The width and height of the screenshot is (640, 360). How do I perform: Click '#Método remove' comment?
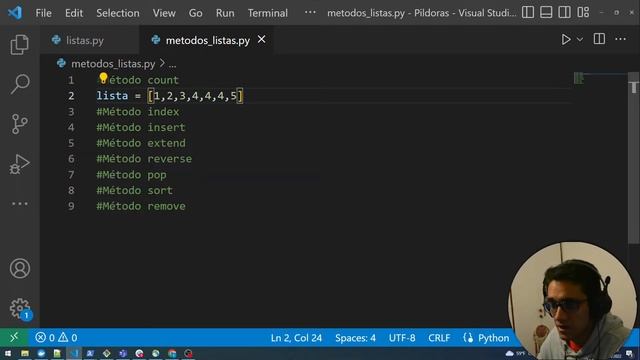(x=141, y=206)
